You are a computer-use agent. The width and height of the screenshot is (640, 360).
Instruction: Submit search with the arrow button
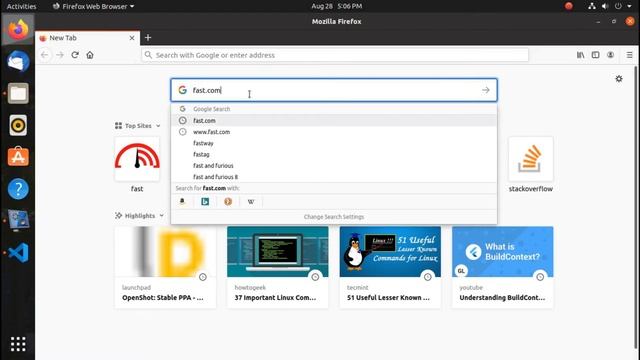click(485, 90)
